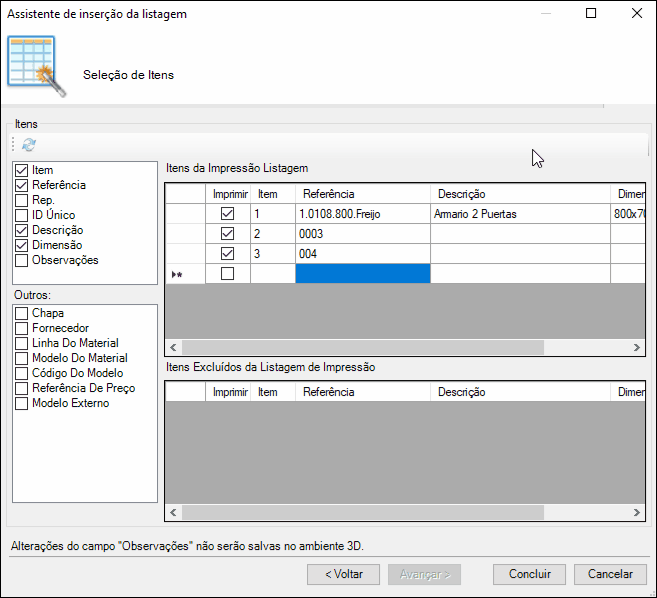Enable the ID Único checkbox
Viewport: 657px width, 598px height.
click(21, 215)
